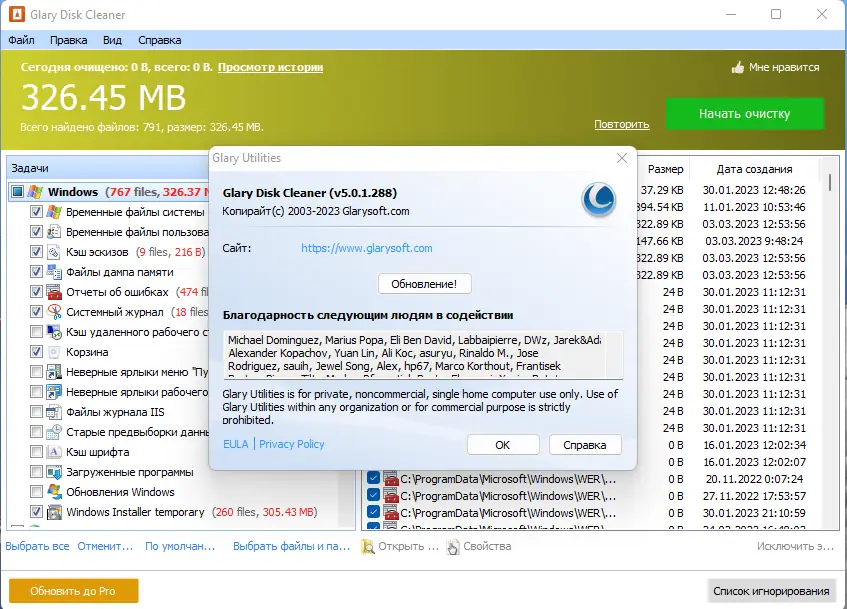Image resolution: width=847 pixels, height=609 pixels.
Task: Click the Старые предвыборки данных icon
Action: pyautogui.click(x=54, y=432)
